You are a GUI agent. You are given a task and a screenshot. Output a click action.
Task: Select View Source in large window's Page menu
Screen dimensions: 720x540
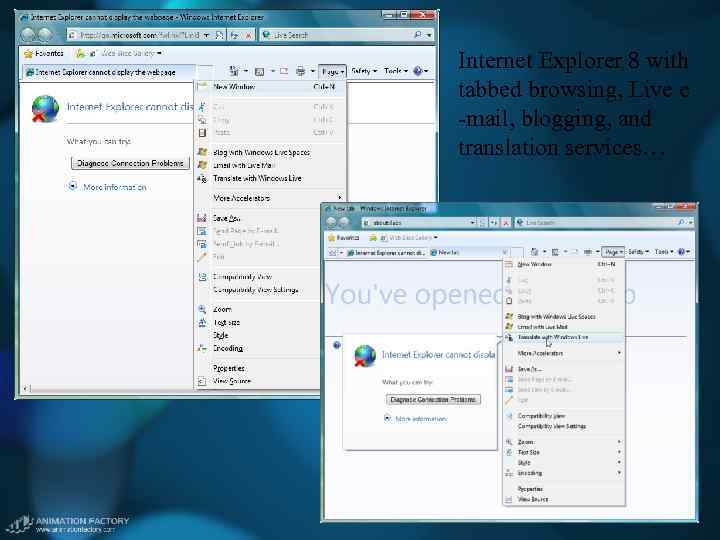(x=257, y=381)
